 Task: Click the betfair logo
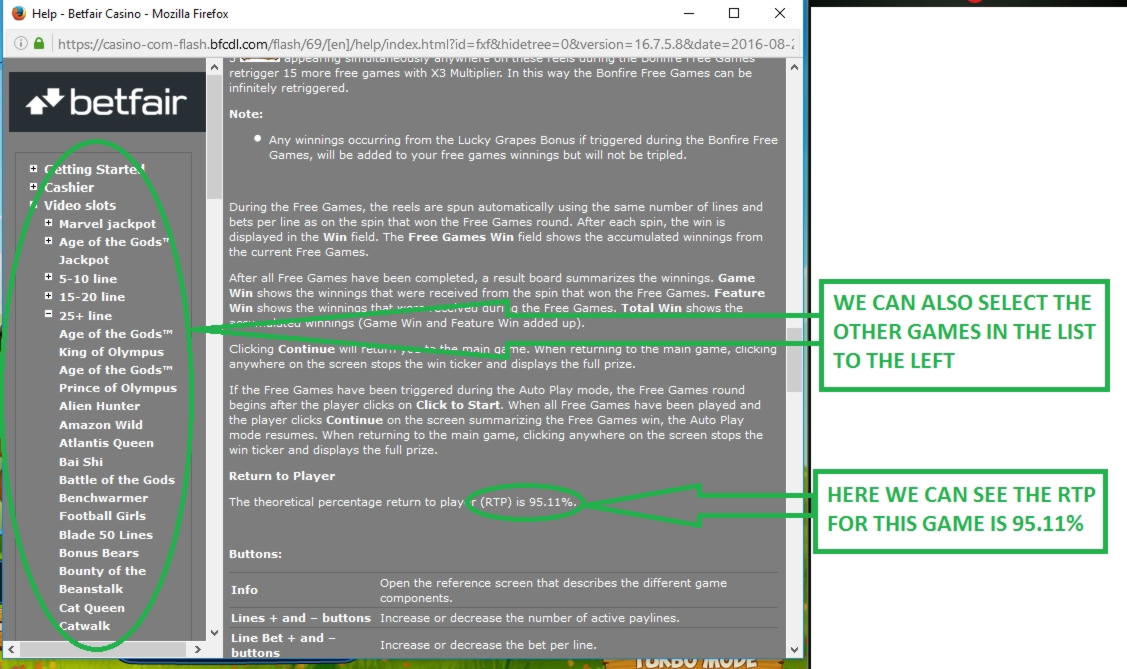pyautogui.click(x=107, y=102)
